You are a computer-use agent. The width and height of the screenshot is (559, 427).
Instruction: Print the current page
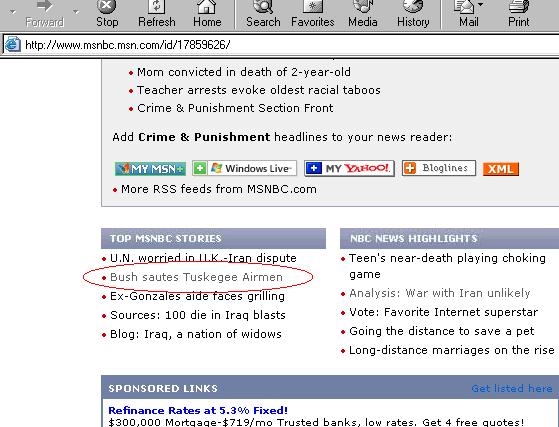click(519, 14)
